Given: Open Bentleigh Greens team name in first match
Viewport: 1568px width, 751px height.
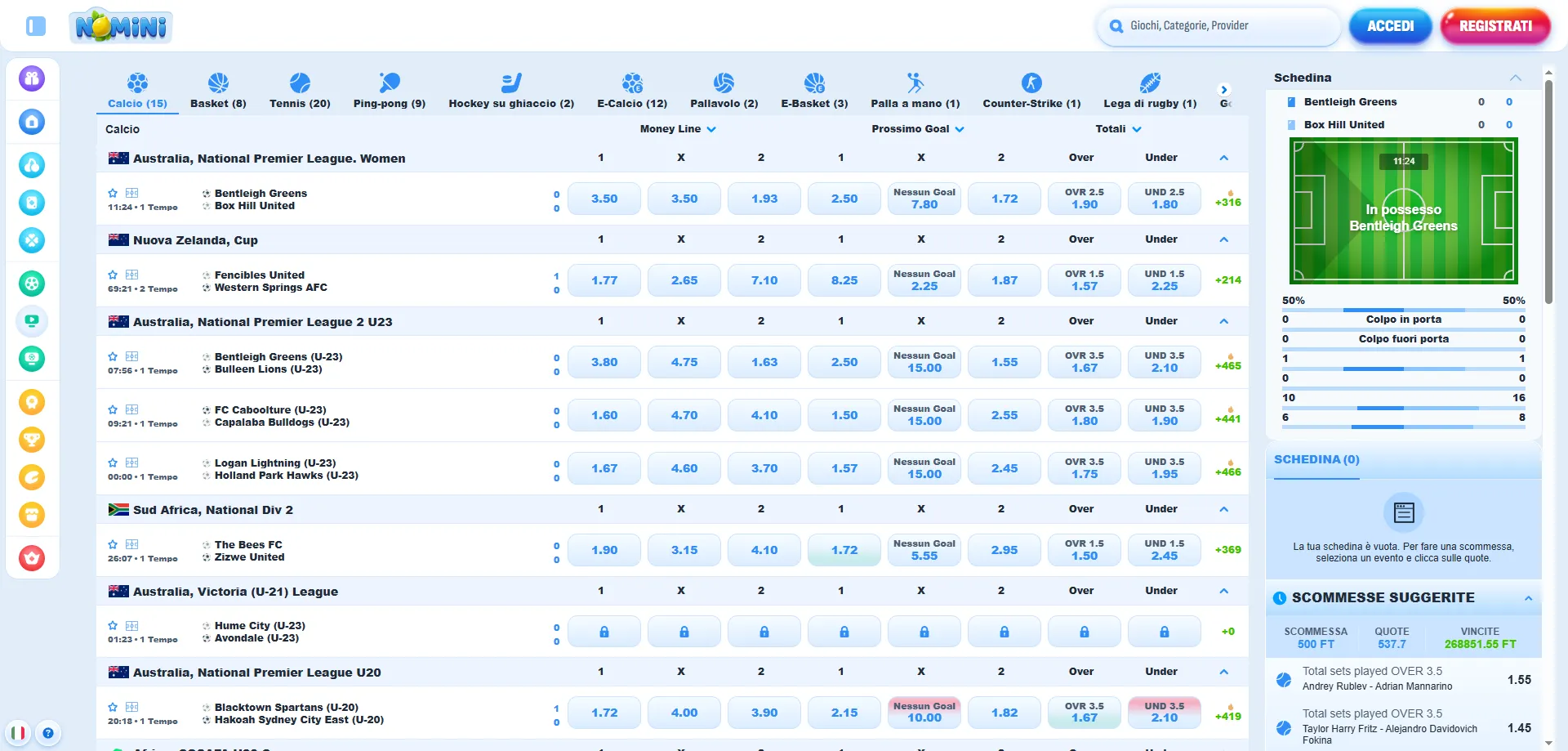Looking at the screenshot, I should [261, 194].
